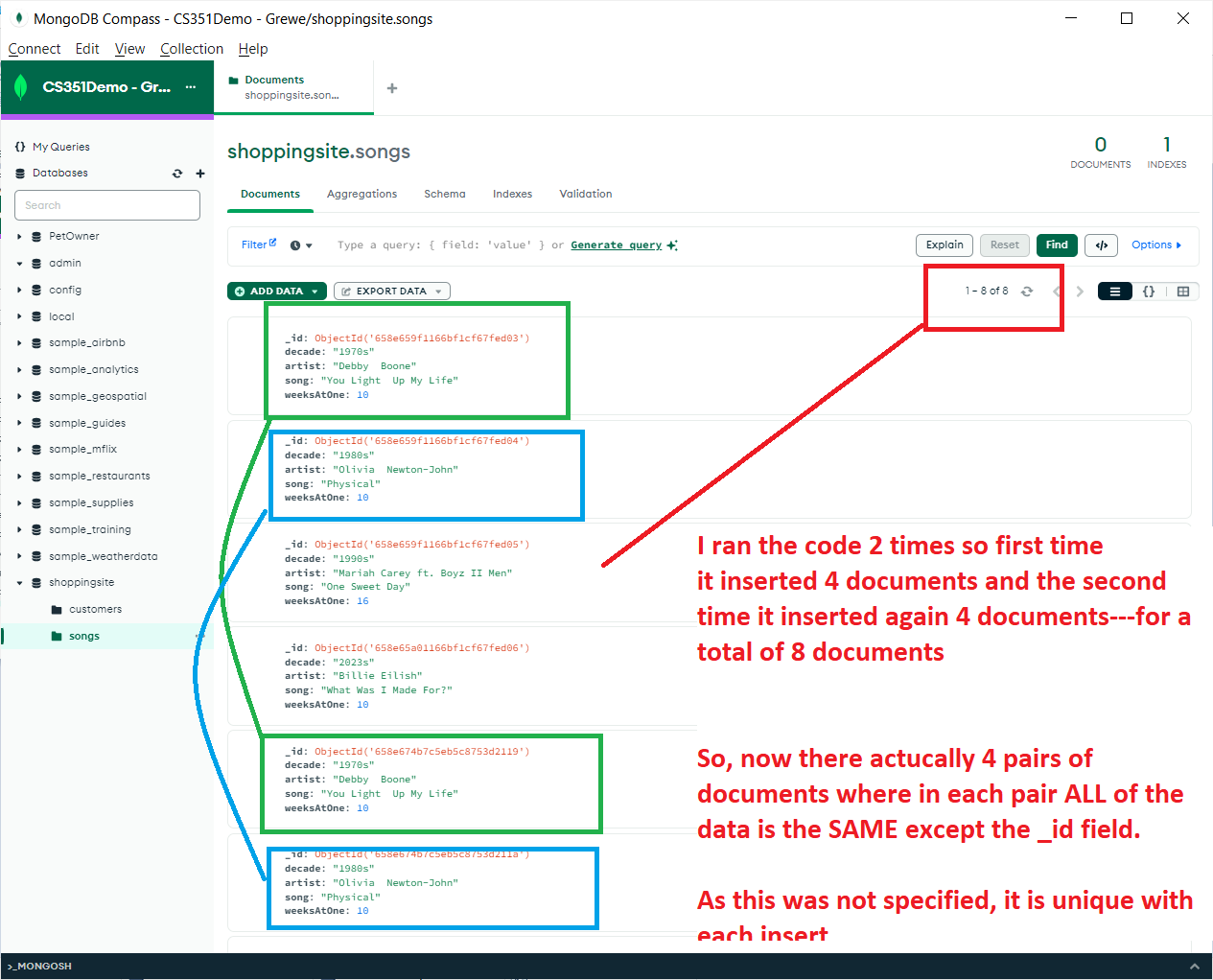Click the export to language code icon
1213x980 pixels.
[x=1102, y=245]
